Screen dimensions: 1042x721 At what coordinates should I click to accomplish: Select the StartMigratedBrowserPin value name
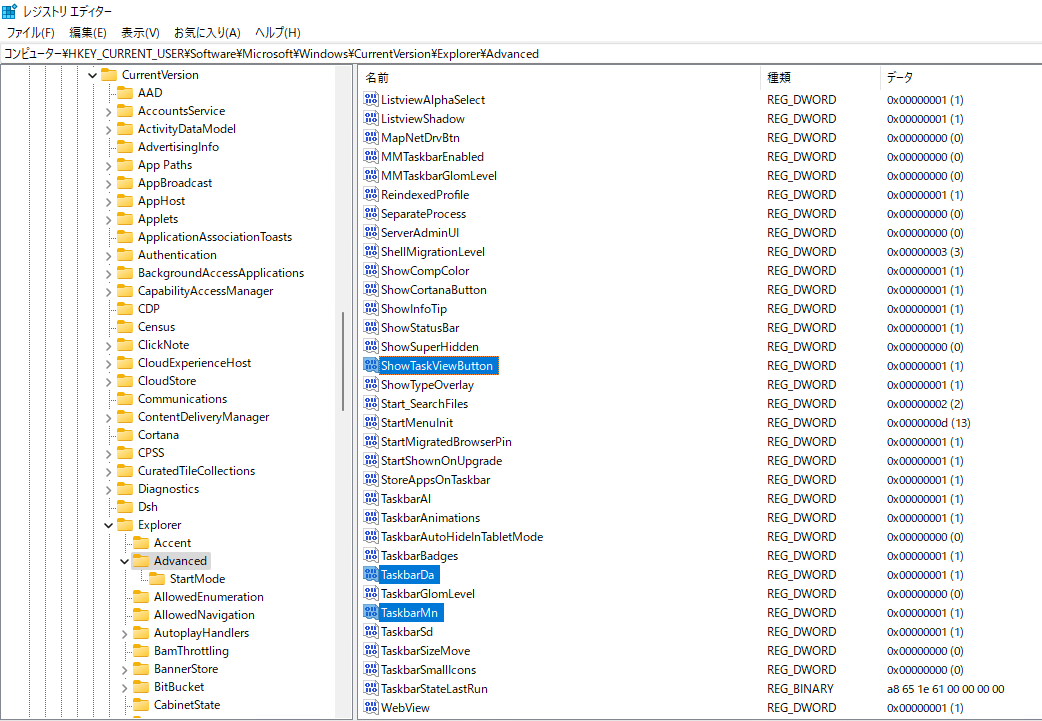point(446,442)
